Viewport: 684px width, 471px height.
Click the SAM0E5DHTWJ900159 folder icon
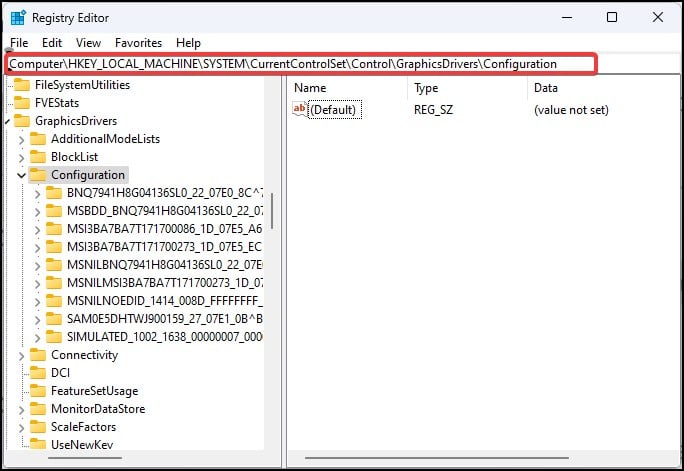coord(54,319)
